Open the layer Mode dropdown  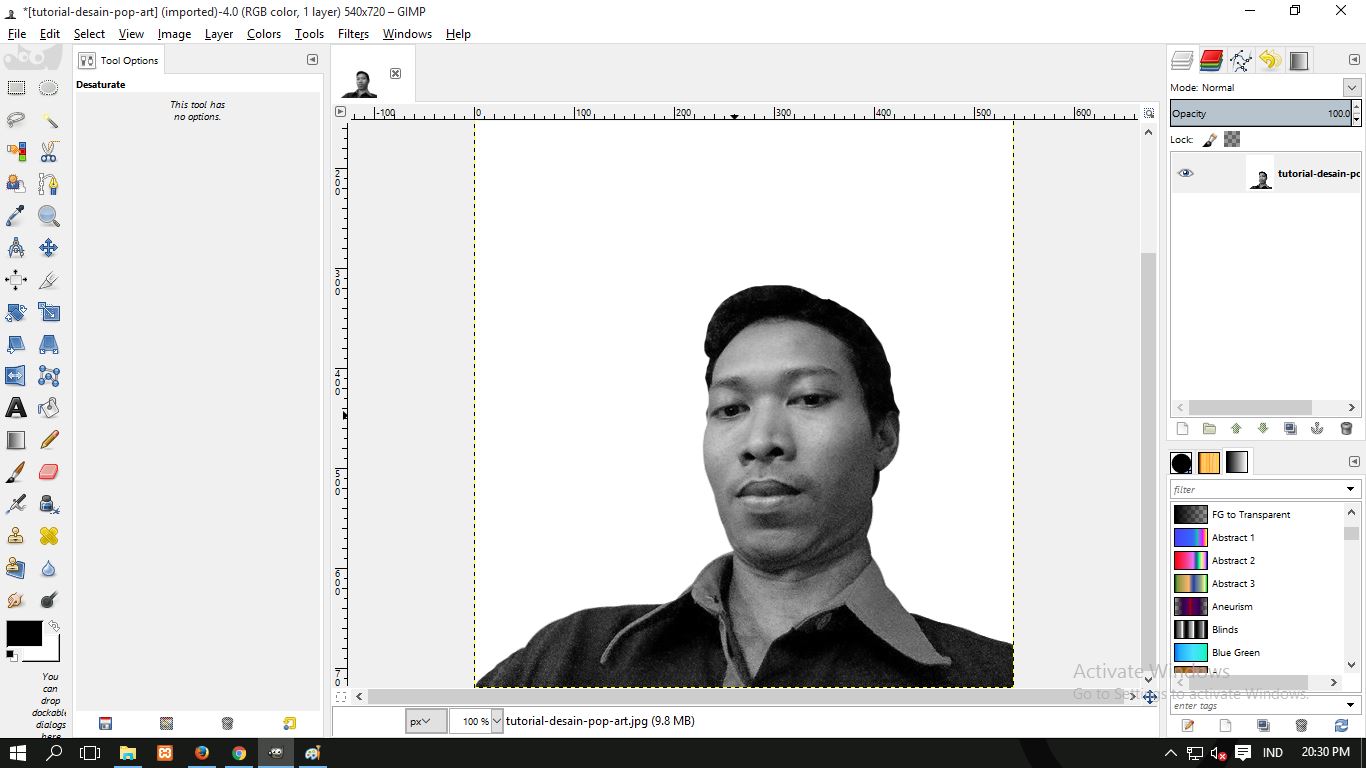(1352, 87)
